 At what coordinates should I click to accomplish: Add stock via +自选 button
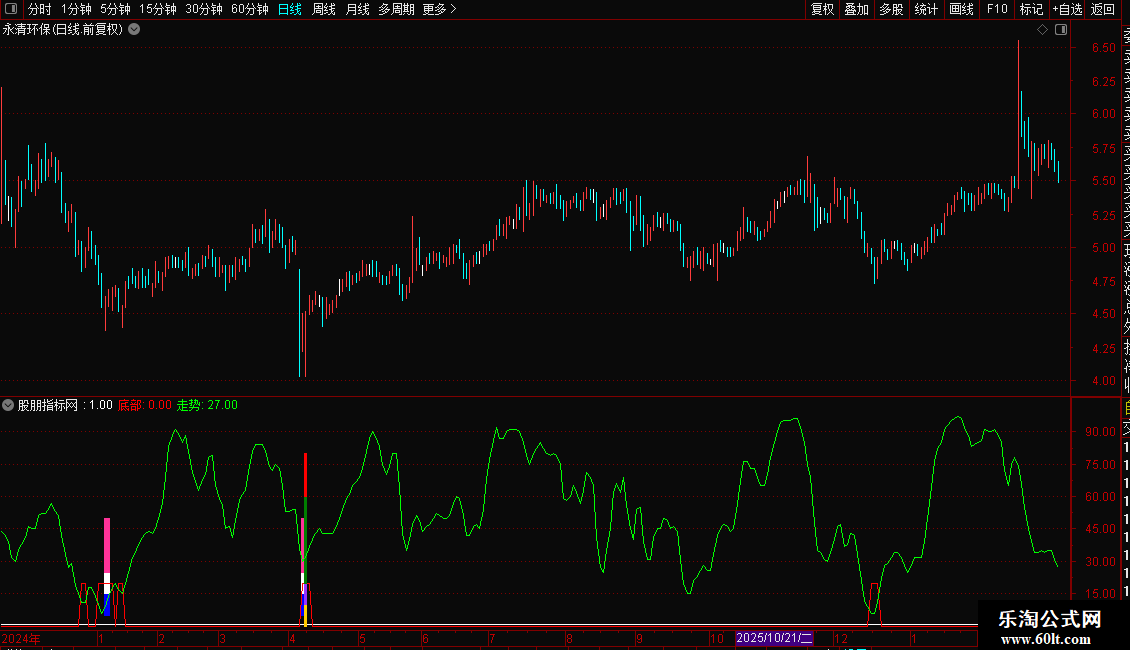click(1067, 9)
